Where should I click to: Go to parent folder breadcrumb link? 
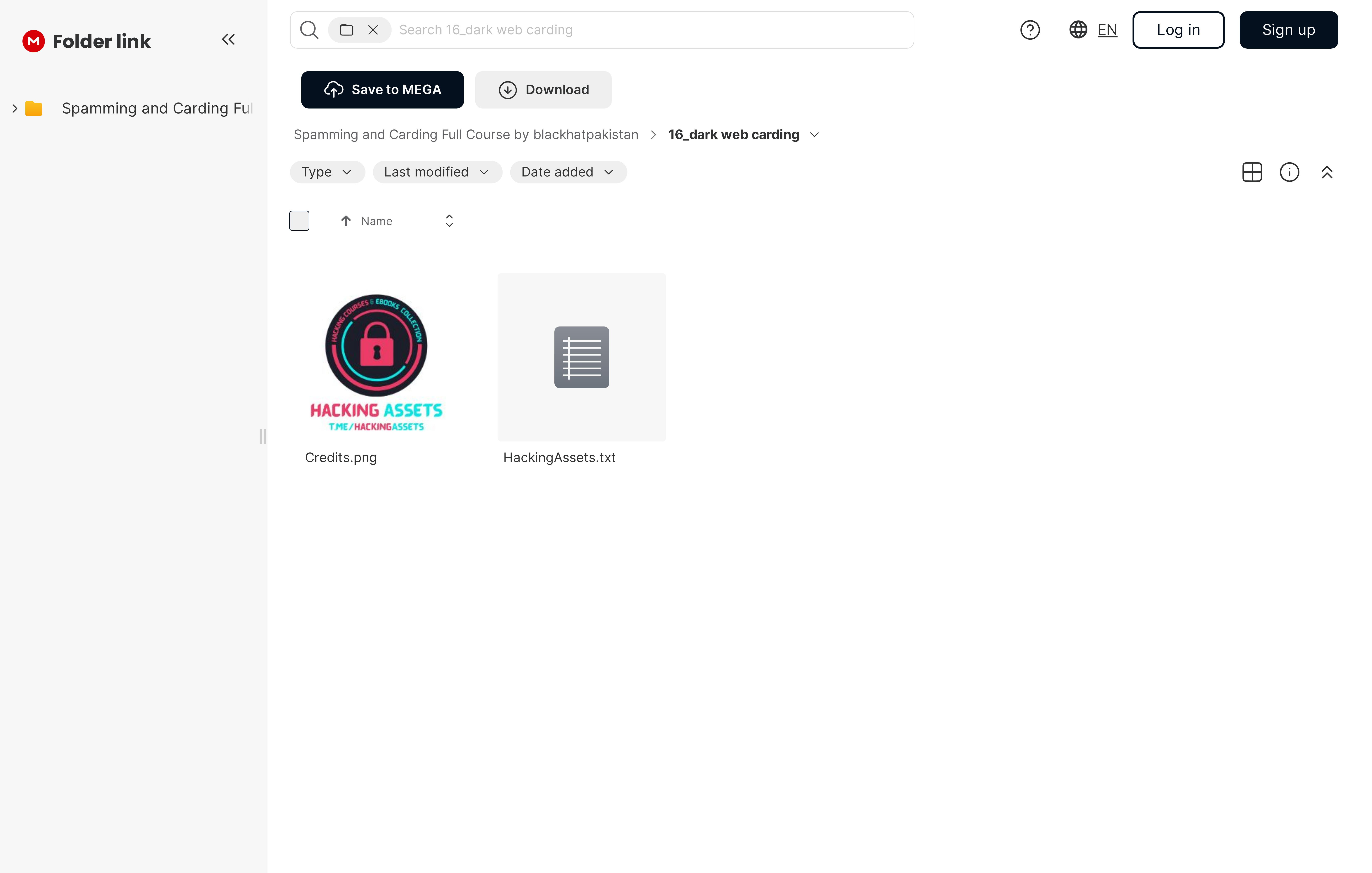[x=466, y=134]
